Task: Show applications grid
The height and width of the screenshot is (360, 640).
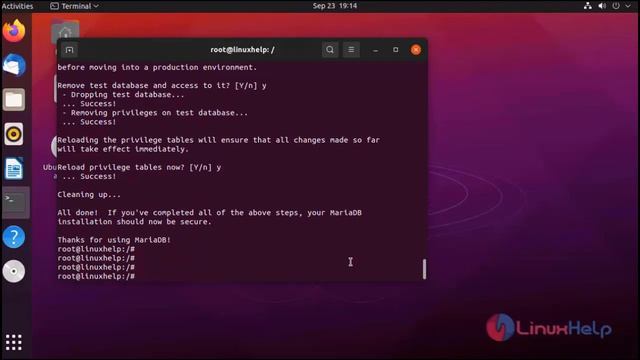Action: (14, 342)
